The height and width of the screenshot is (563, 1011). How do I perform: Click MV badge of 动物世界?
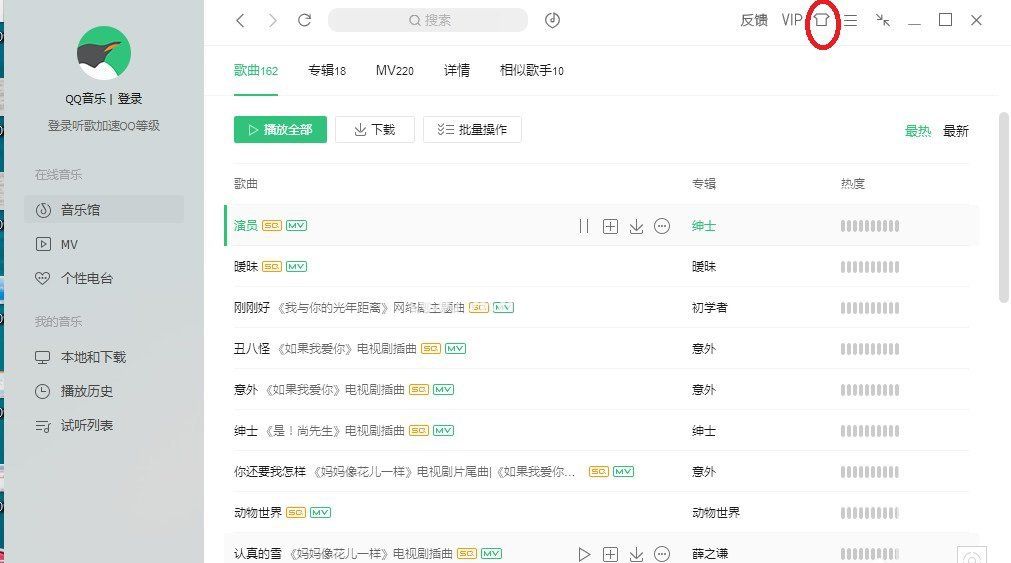tap(320, 512)
